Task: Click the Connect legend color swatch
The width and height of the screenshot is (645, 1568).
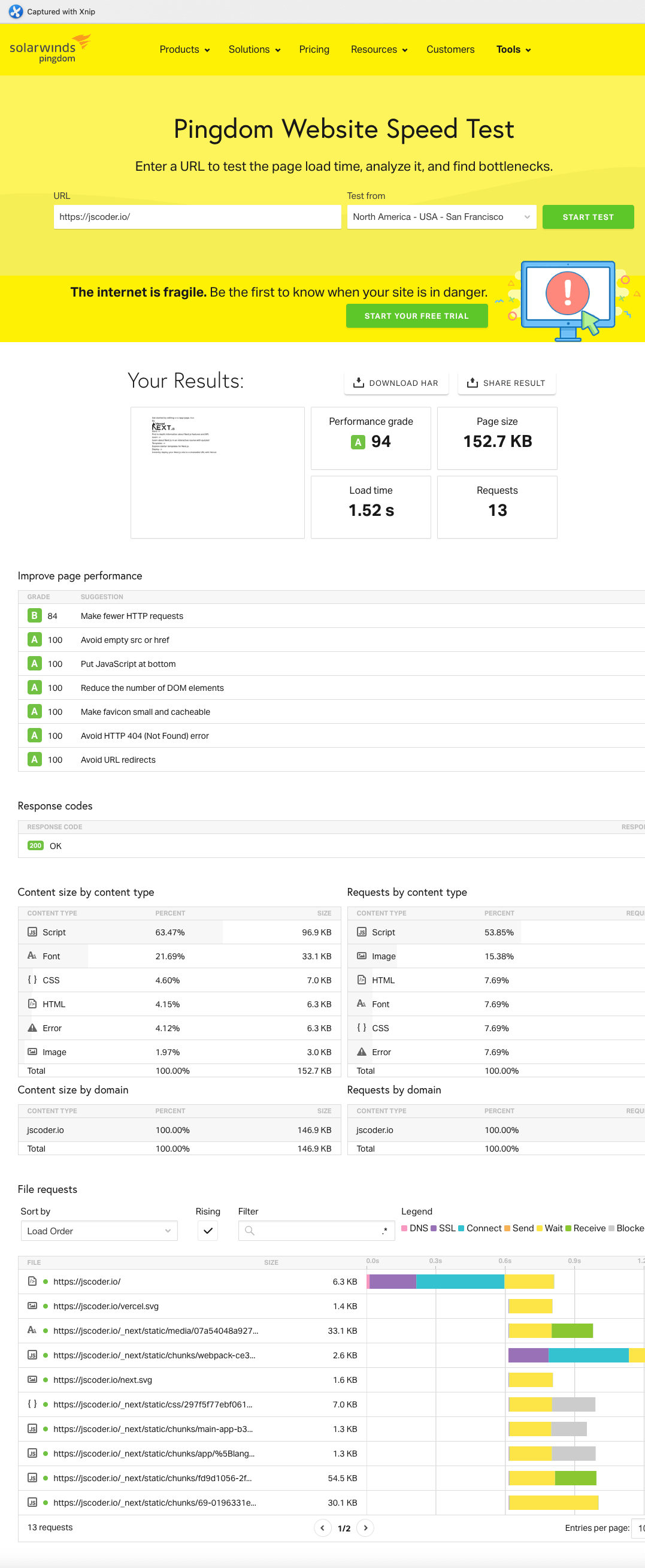Action: tap(461, 1228)
